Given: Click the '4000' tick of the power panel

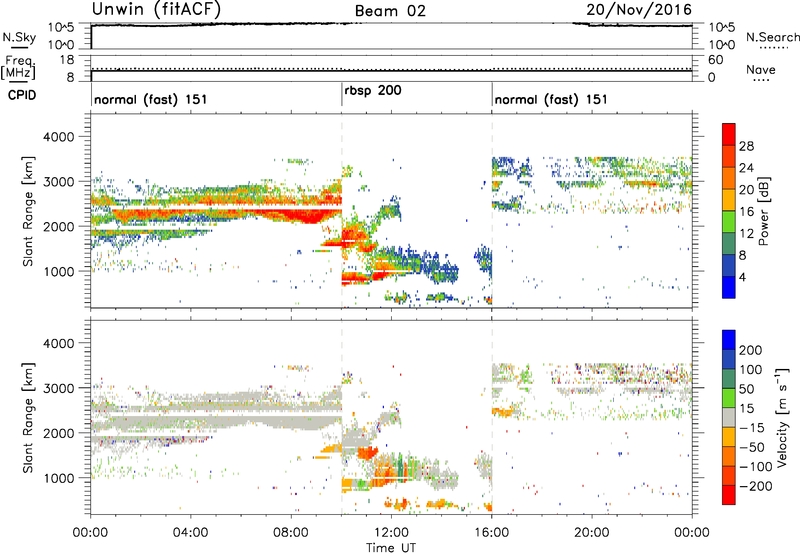Looking at the screenshot, I should pos(59,137).
